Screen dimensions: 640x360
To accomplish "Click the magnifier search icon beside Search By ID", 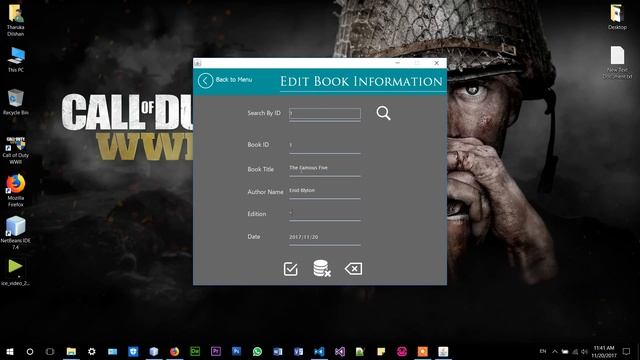I will [383, 113].
